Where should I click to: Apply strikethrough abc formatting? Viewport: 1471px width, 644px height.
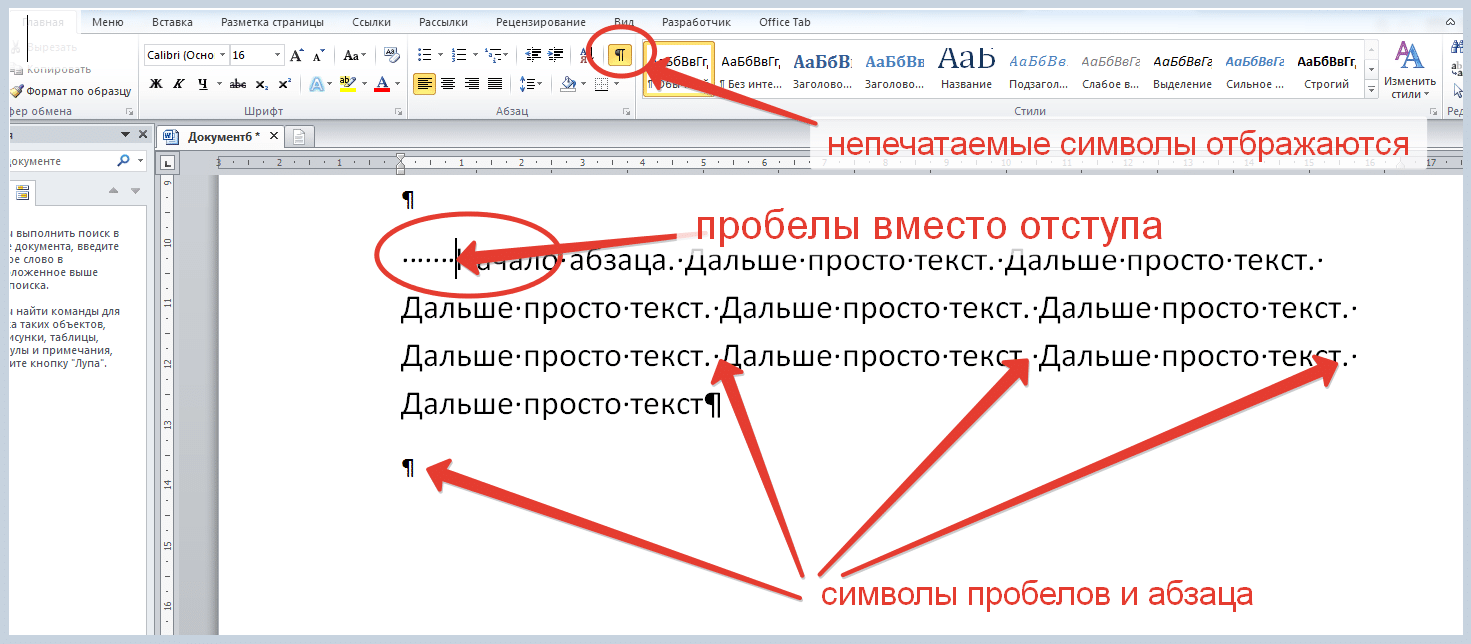(237, 84)
